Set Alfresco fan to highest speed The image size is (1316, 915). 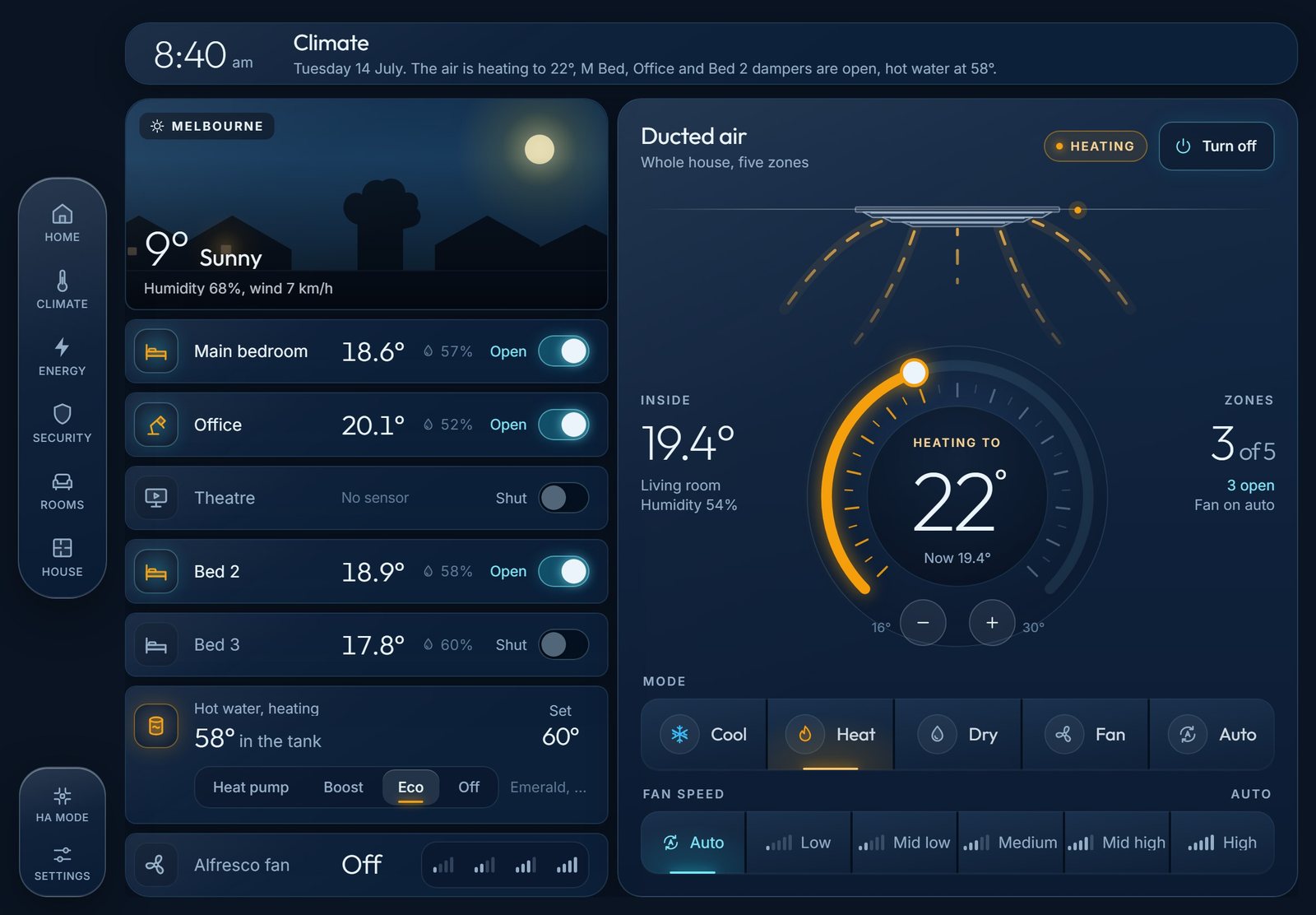[567, 865]
